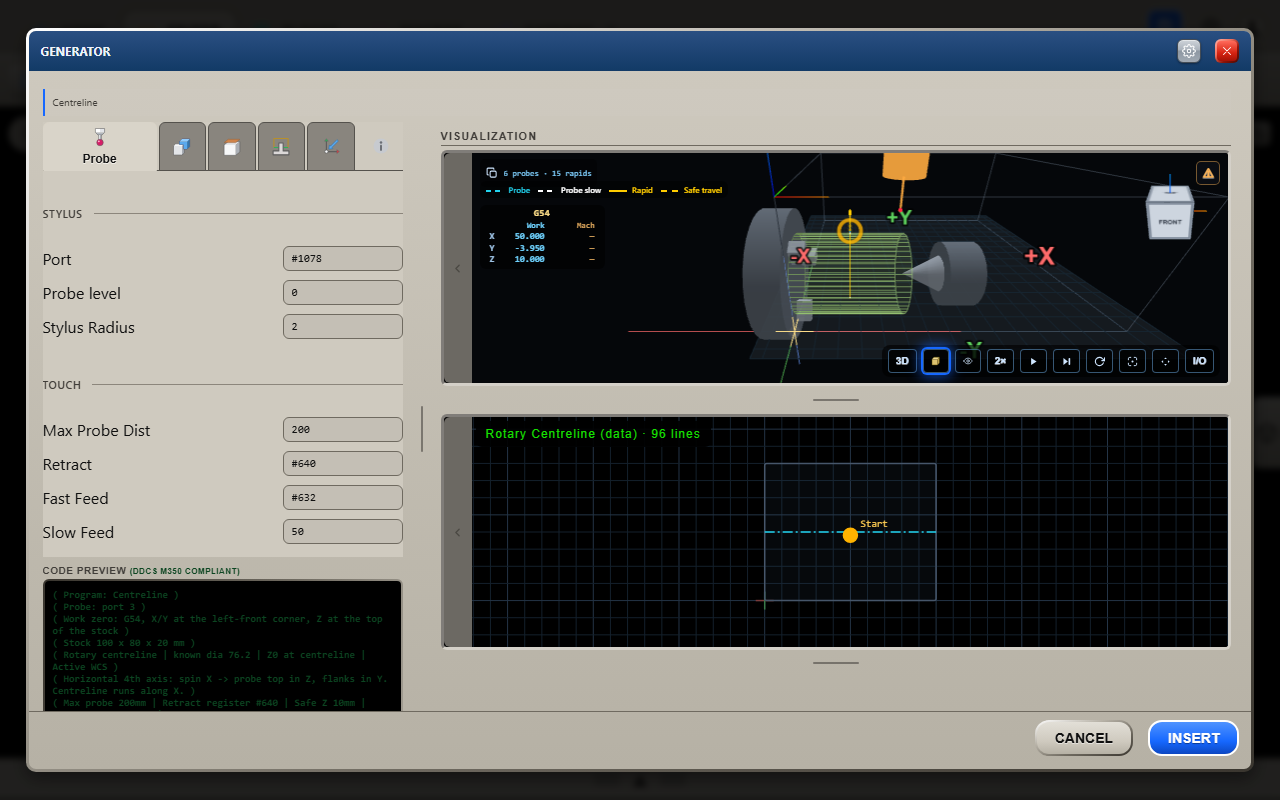Open the Generator settings gear
Viewport: 1280px width, 800px height.
coord(1189,51)
